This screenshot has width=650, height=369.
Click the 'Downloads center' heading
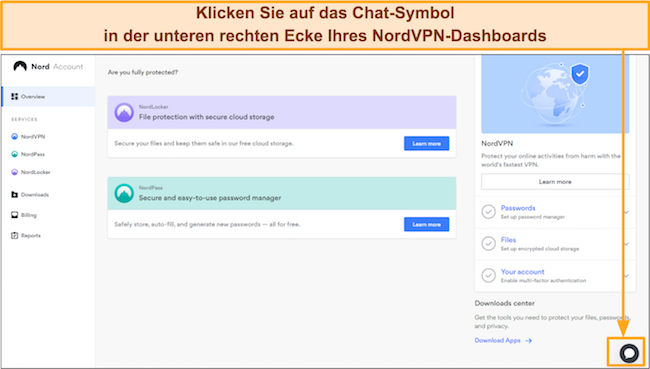coord(504,303)
